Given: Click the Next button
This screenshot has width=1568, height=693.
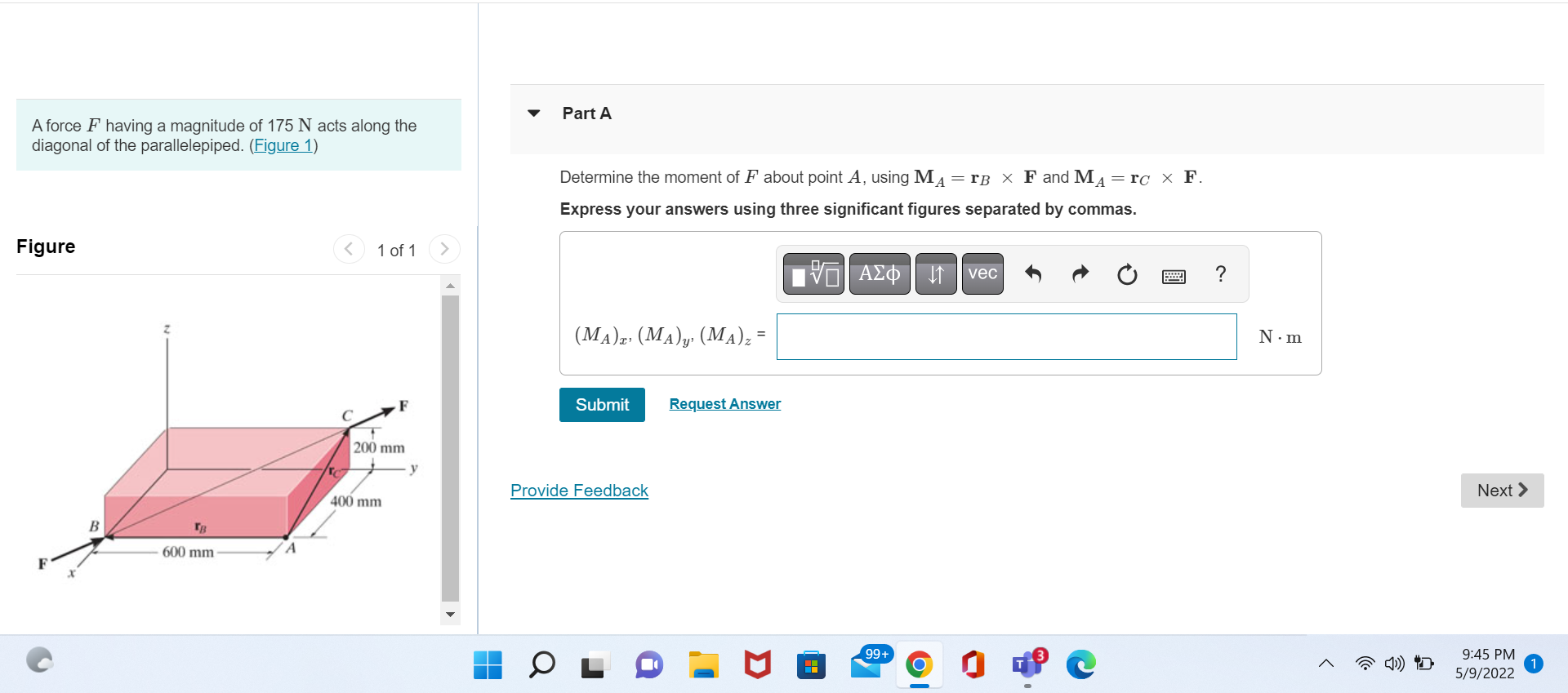Looking at the screenshot, I should [x=1502, y=491].
